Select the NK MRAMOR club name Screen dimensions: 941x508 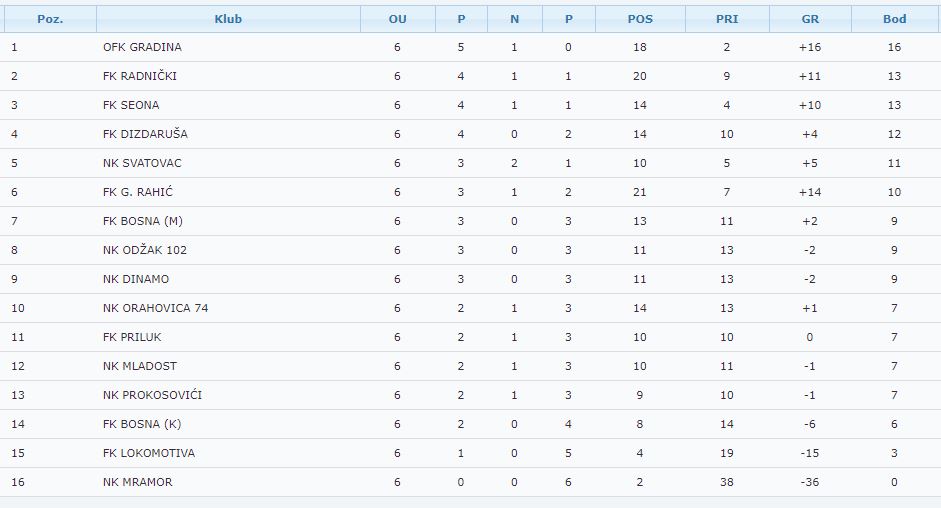click(x=137, y=482)
